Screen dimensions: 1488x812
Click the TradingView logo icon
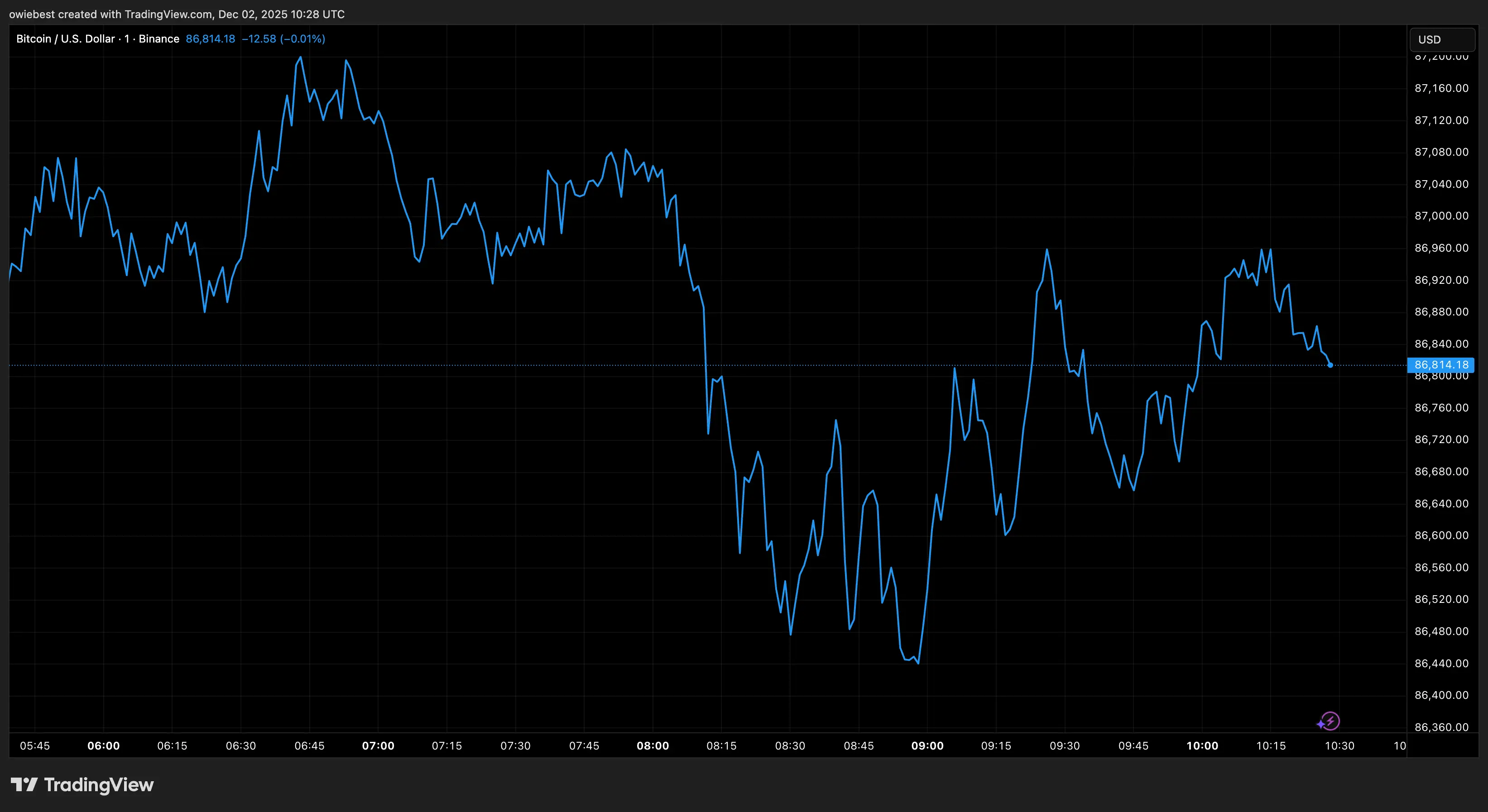point(24,784)
